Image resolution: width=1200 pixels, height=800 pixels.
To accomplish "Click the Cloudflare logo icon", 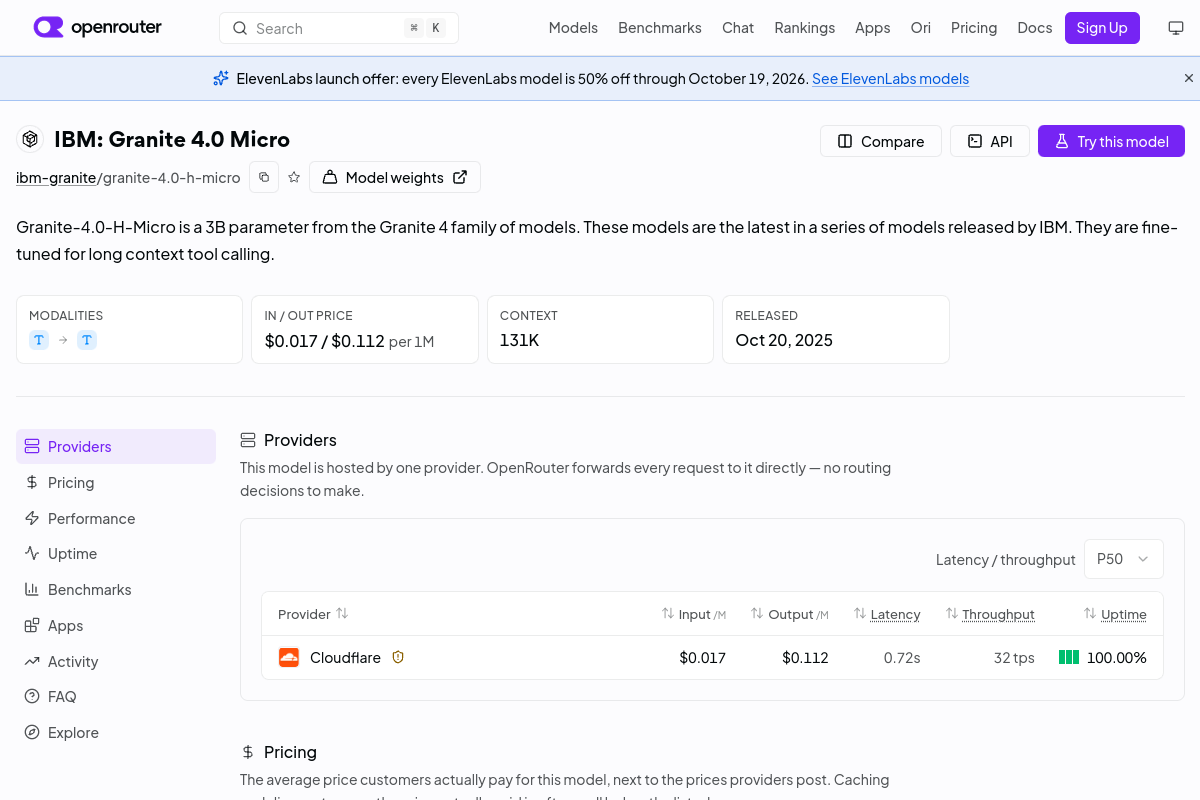I will click(289, 658).
